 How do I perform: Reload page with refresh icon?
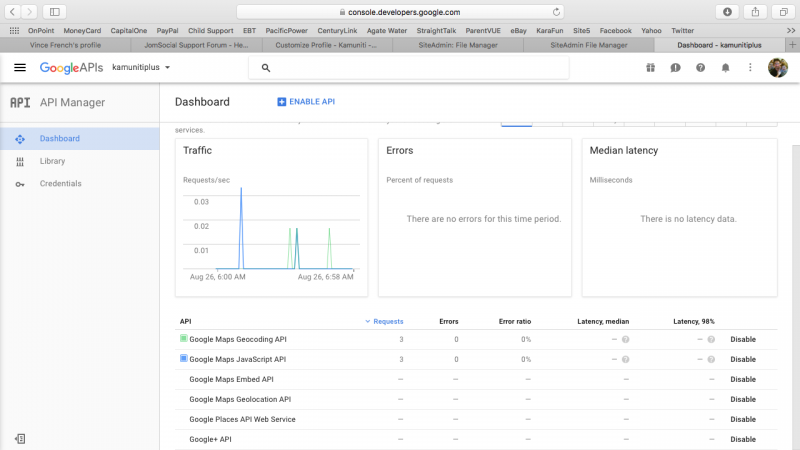coord(556,12)
